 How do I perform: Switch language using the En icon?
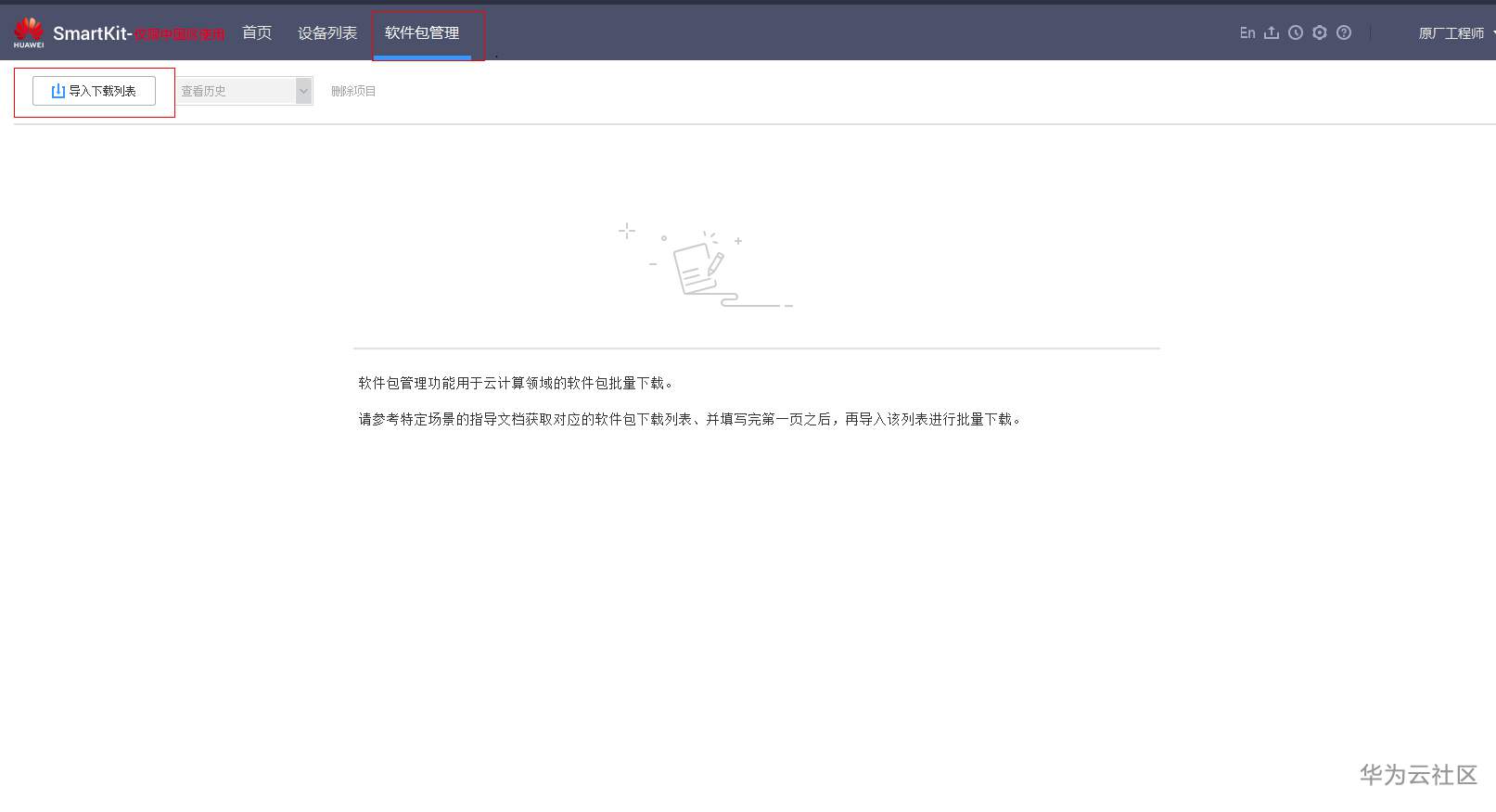[x=1247, y=32]
